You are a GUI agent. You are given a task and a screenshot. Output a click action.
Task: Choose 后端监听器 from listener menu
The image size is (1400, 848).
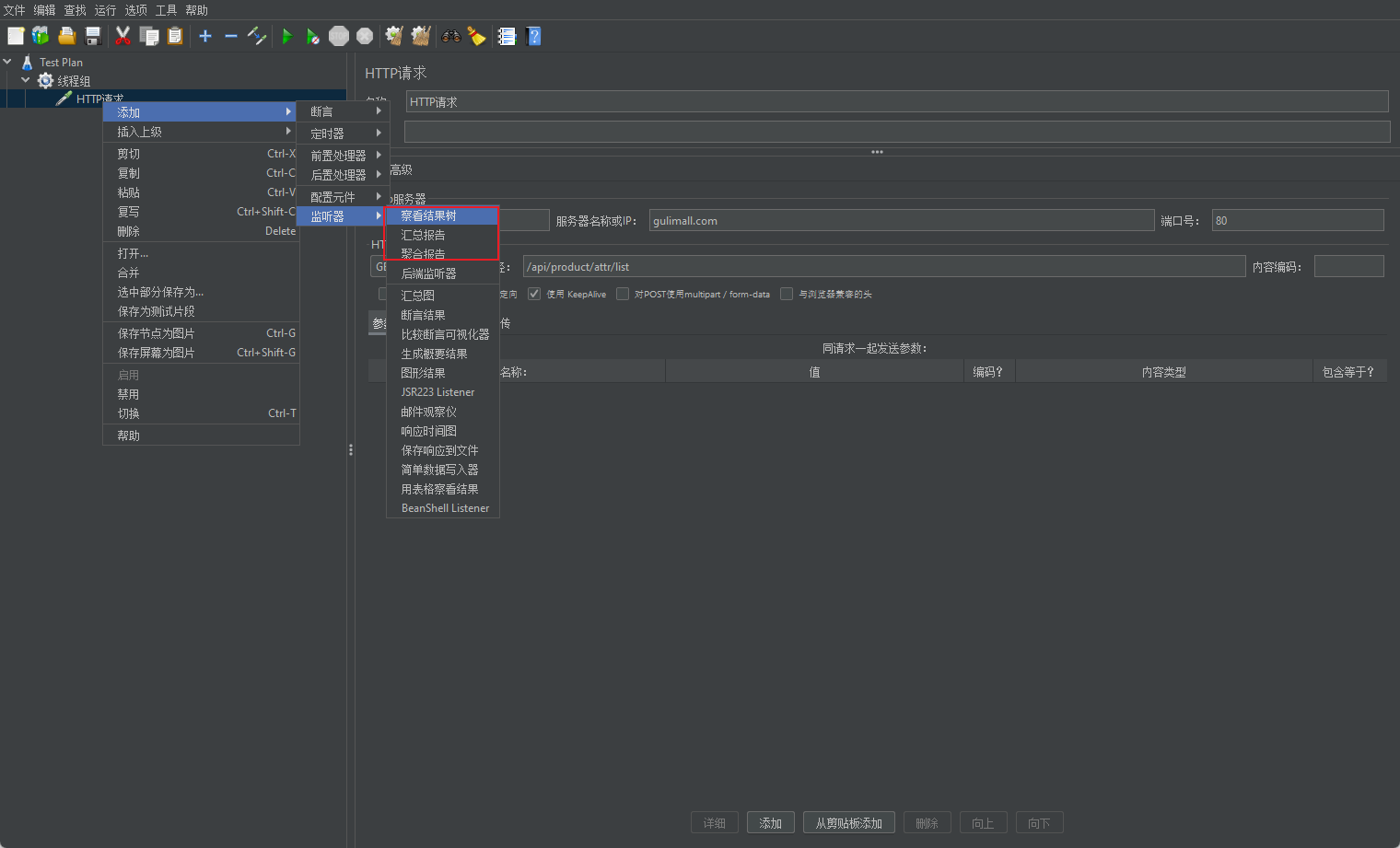tap(442, 273)
